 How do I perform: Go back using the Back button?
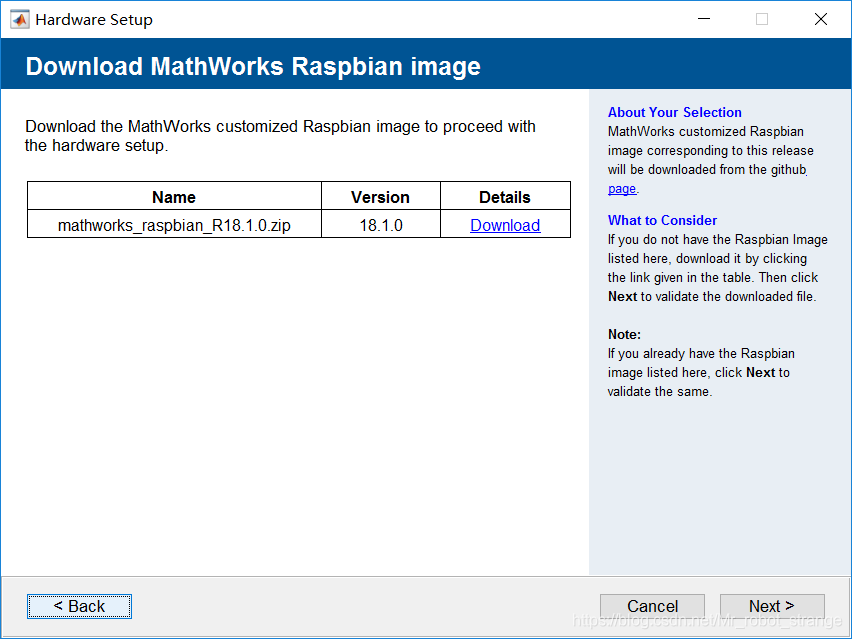tap(79, 606)
